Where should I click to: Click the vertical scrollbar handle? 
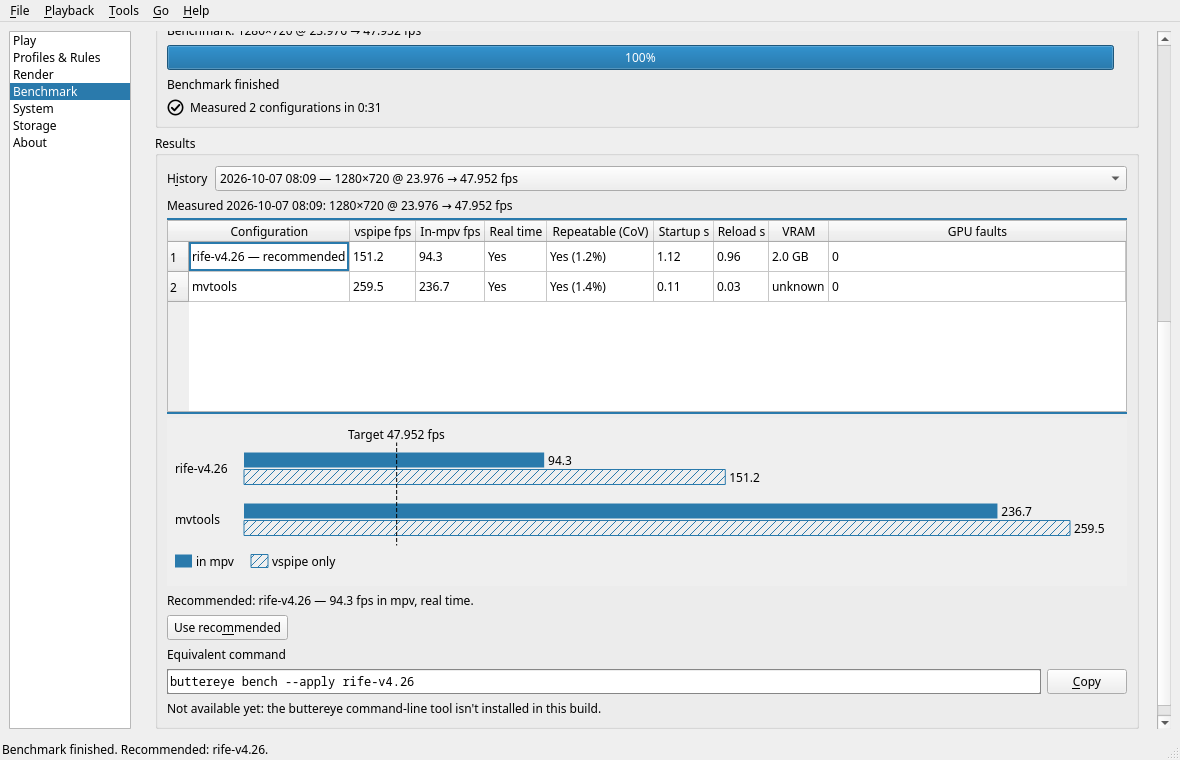pyautogui.click(x=1164, y=514)
